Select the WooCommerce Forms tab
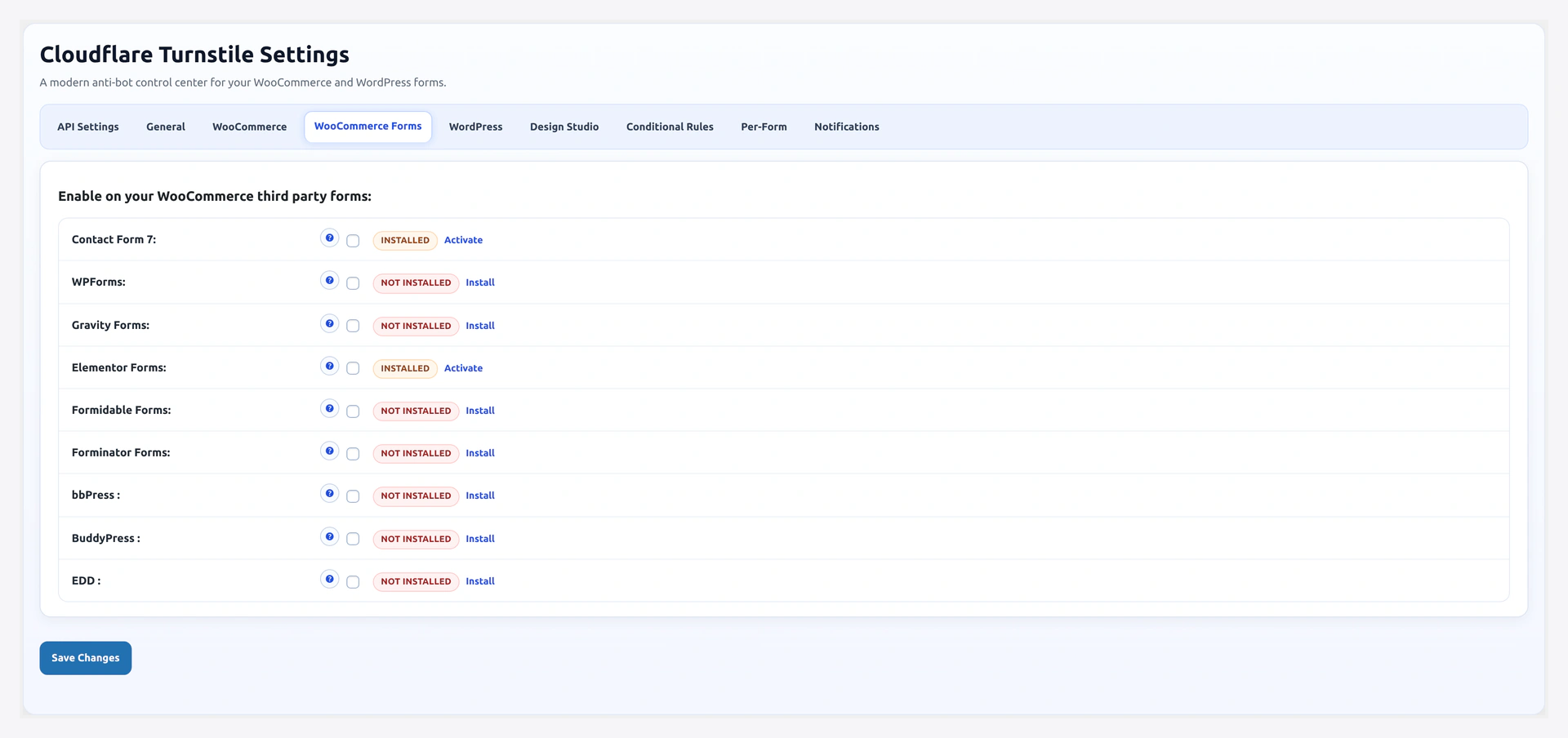The height and width of the screenshot is (738, 1568). (x=368, y=127)
